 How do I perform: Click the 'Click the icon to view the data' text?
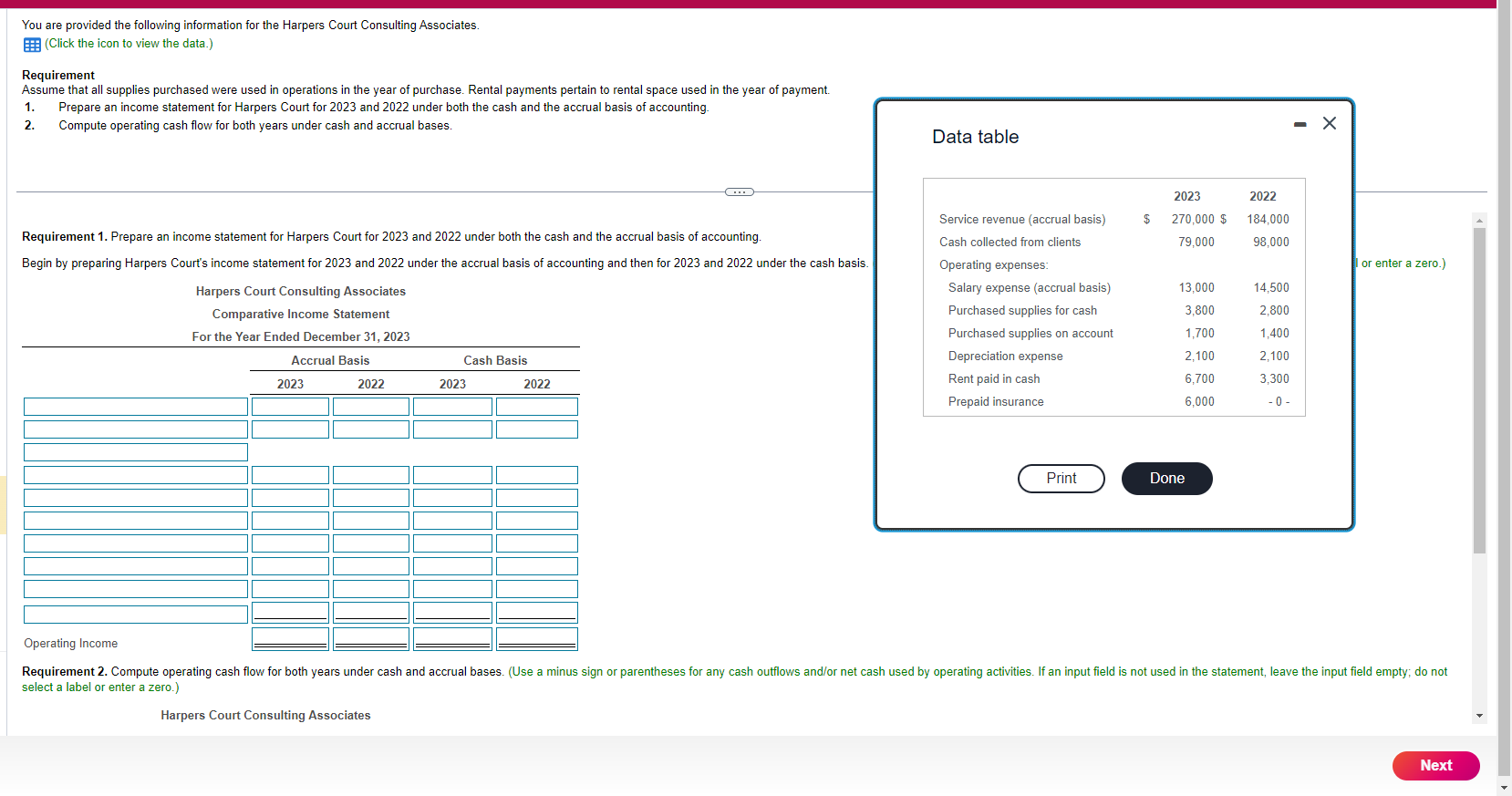[x=129, y=44]
